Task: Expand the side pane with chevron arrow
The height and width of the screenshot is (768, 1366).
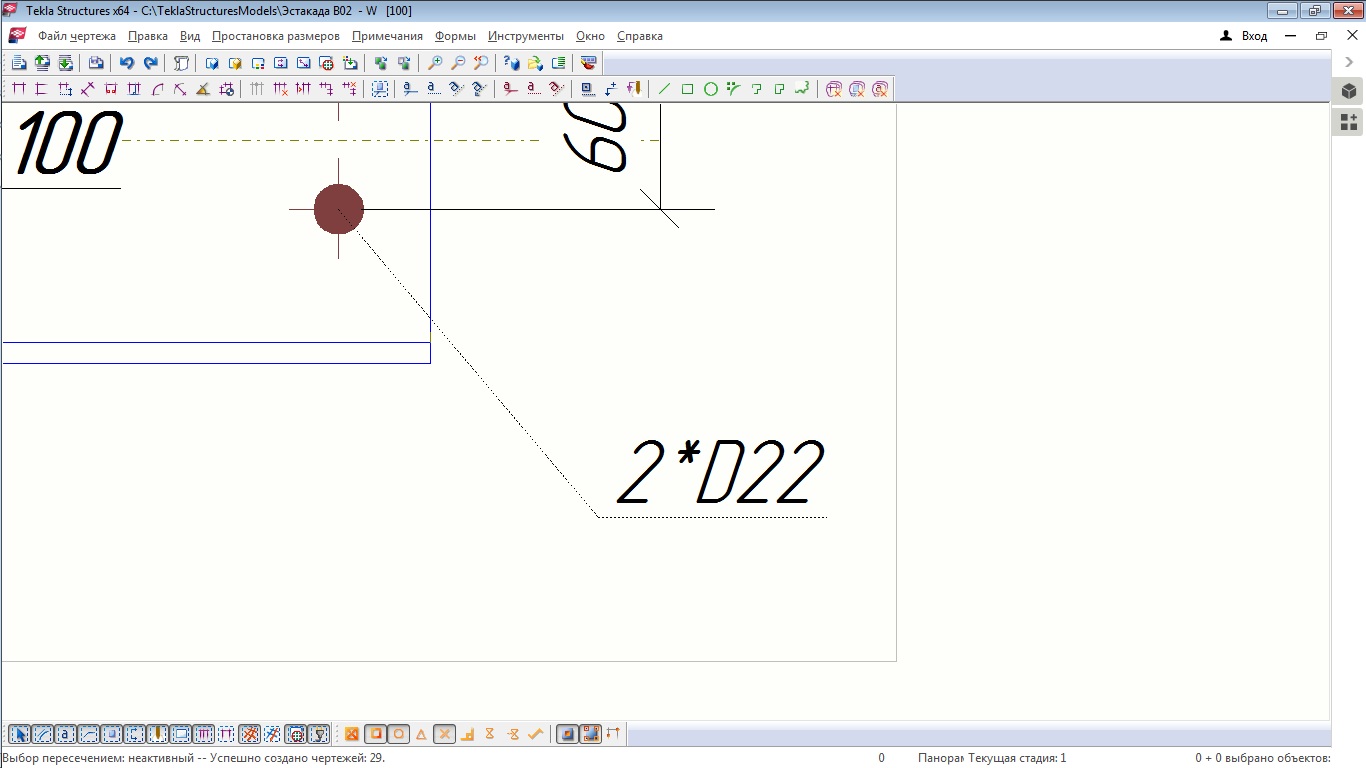Action: click(x=1349, y=62)
